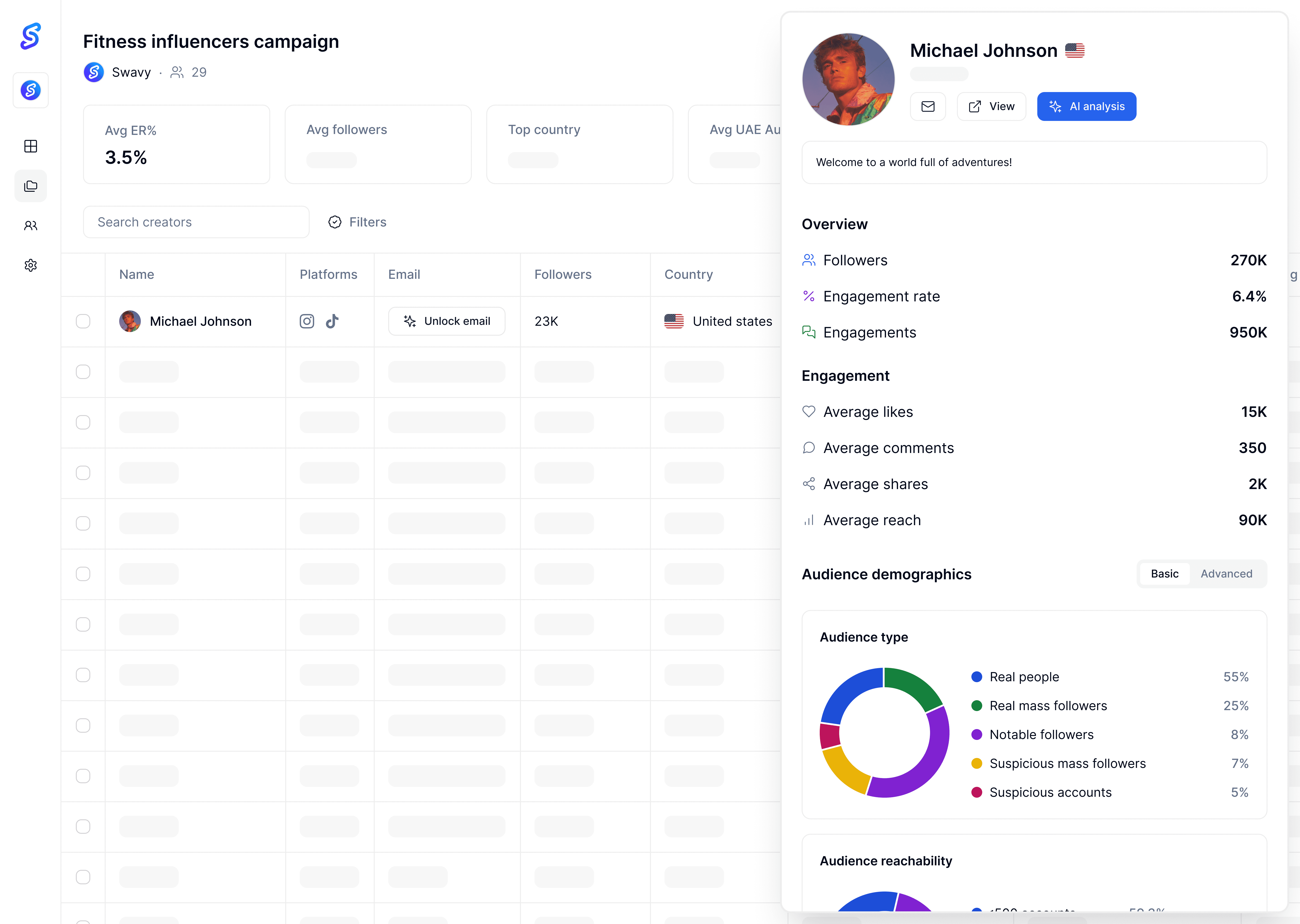
Task: Click Instagram icon in Michael Johnson row
Action: [307, 321]
